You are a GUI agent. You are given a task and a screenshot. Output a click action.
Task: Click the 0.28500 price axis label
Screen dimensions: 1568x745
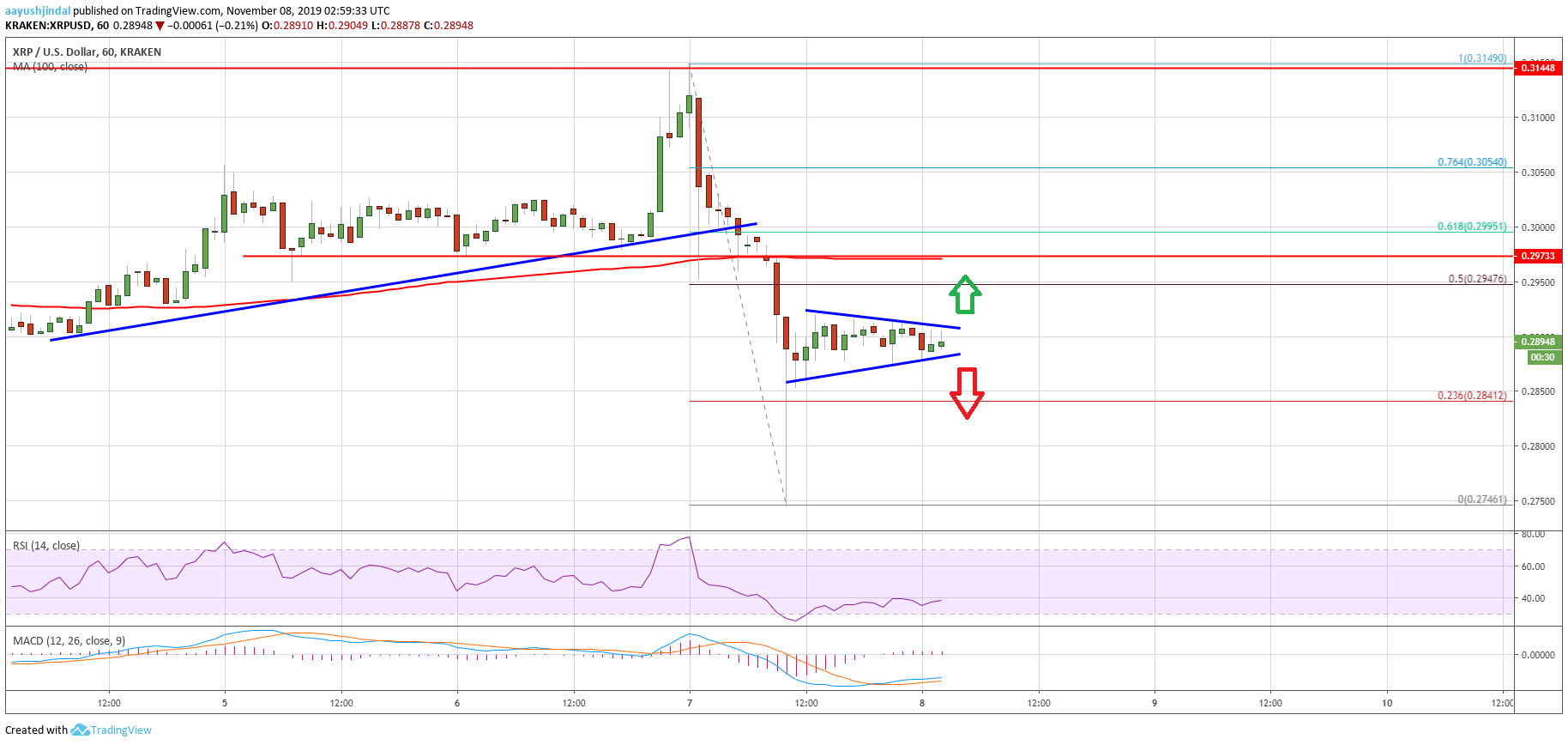coord(1538,391)
